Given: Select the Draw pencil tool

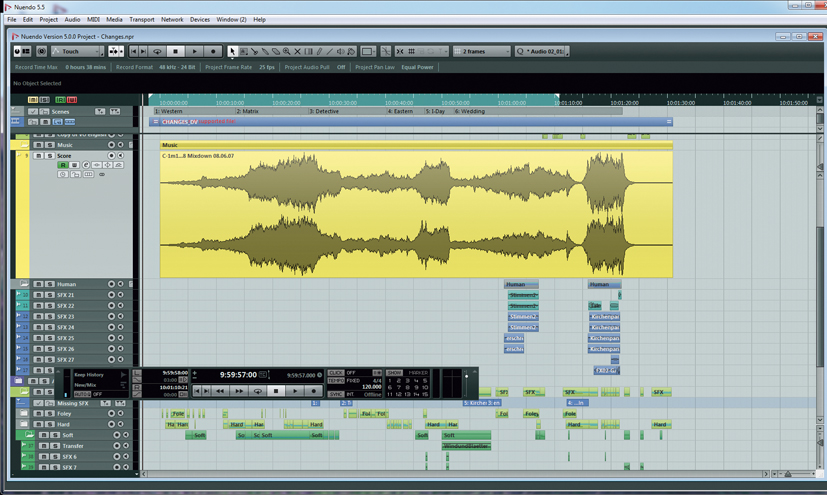Looking at the screenshot, I should tap(319, 52).
